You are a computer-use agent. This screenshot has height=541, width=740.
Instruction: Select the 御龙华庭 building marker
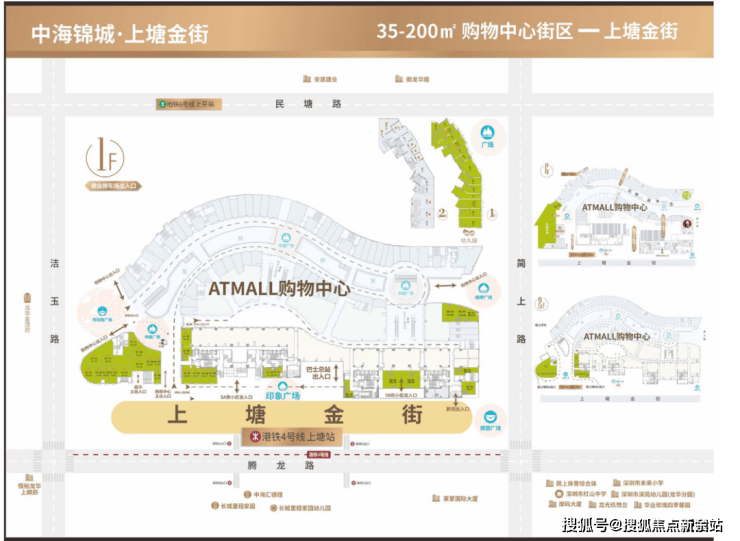coord(412,79)
